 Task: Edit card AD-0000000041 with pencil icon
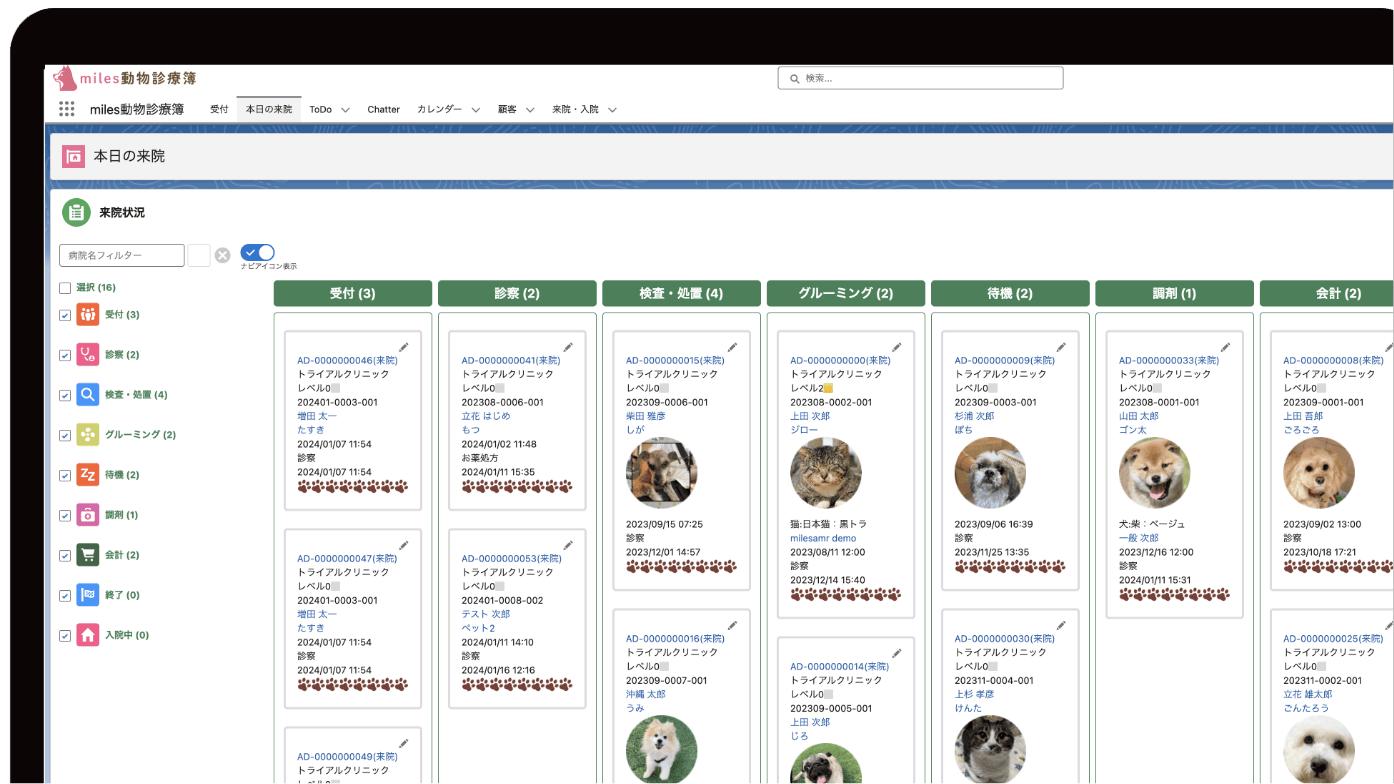[x=568, y=347]
